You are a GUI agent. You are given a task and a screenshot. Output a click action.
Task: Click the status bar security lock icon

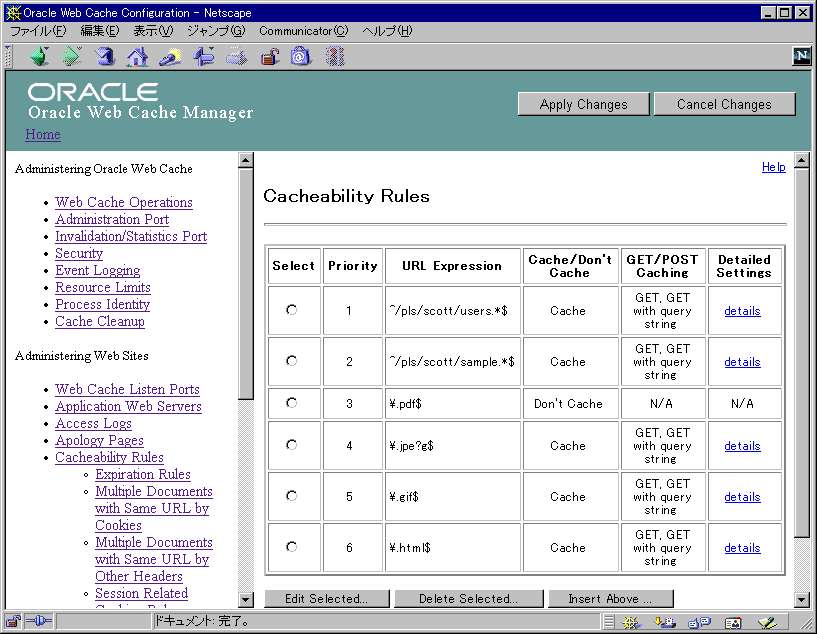pos(14,621)
